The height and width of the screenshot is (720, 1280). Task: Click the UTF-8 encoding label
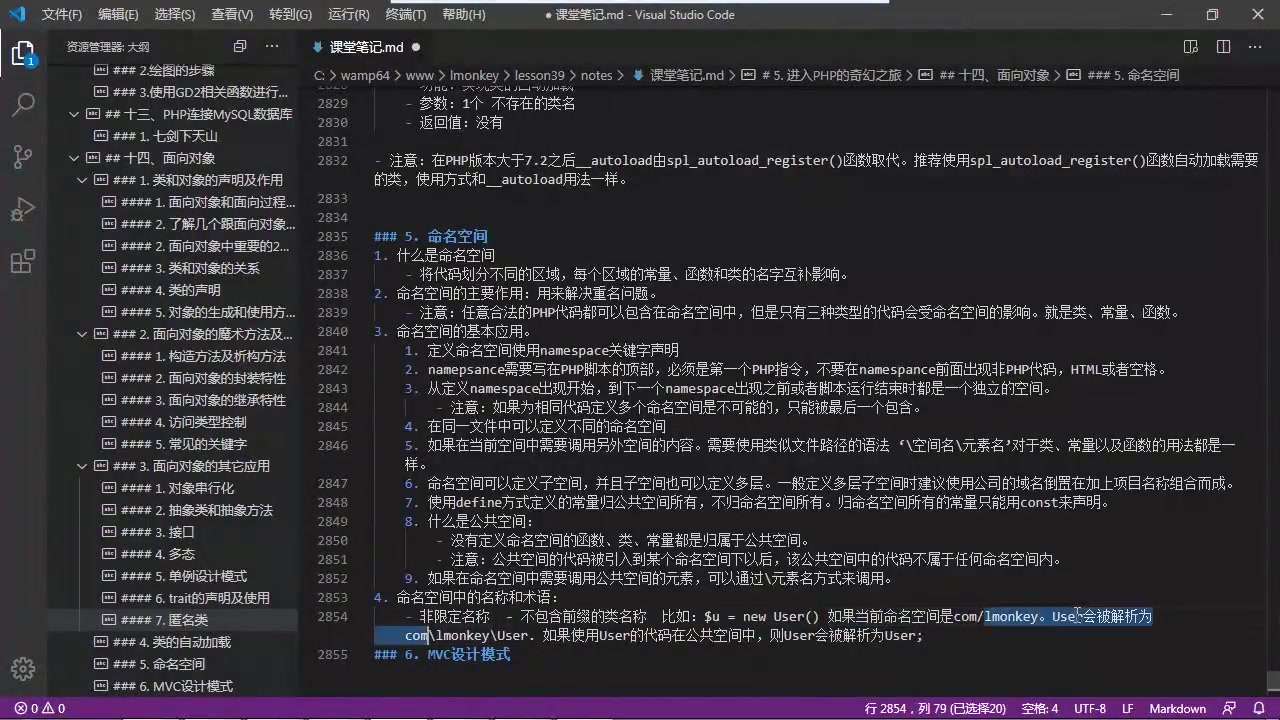click(x=1089, y=708)
